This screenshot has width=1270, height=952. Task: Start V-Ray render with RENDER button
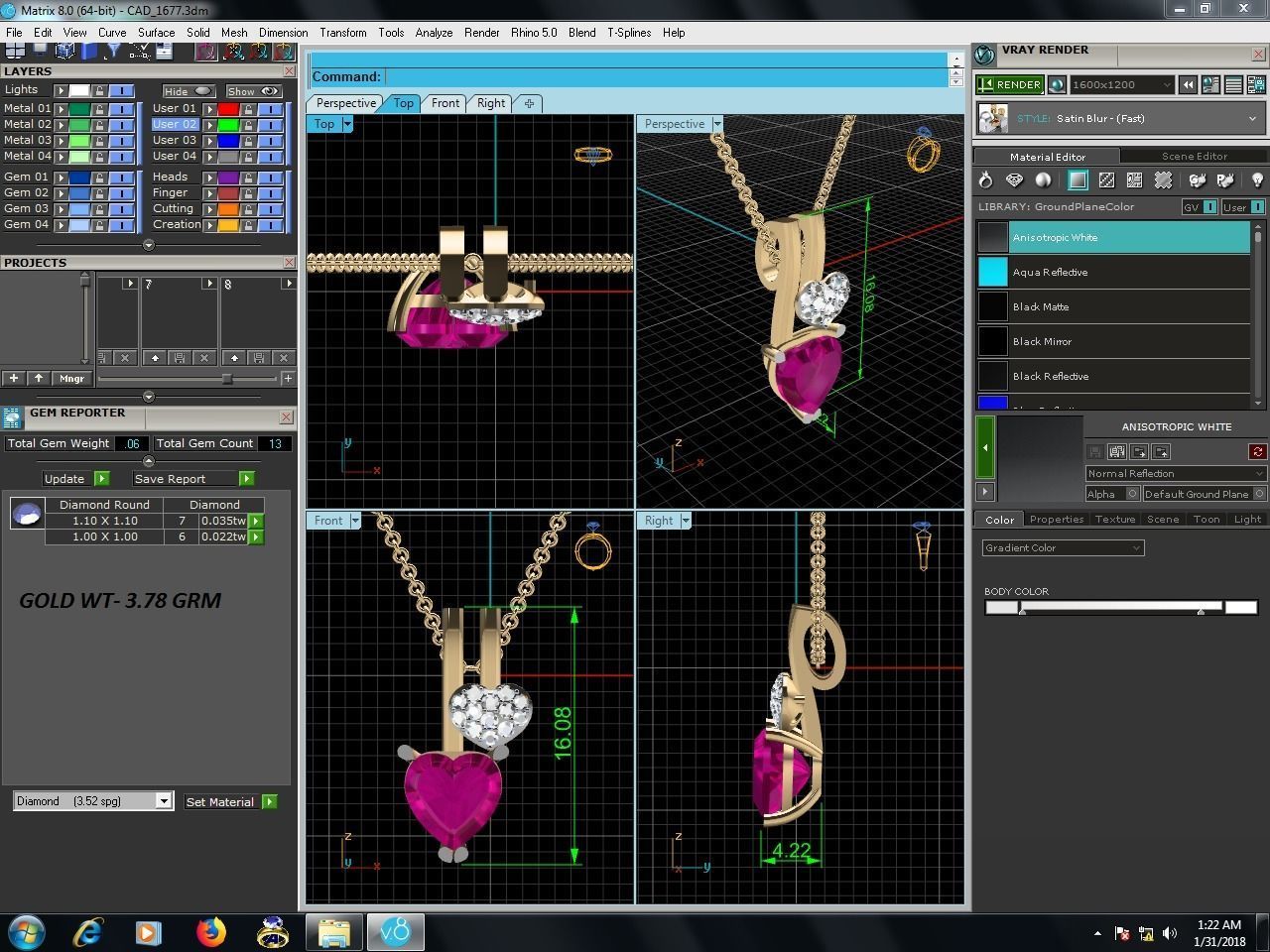point(1009,85)
